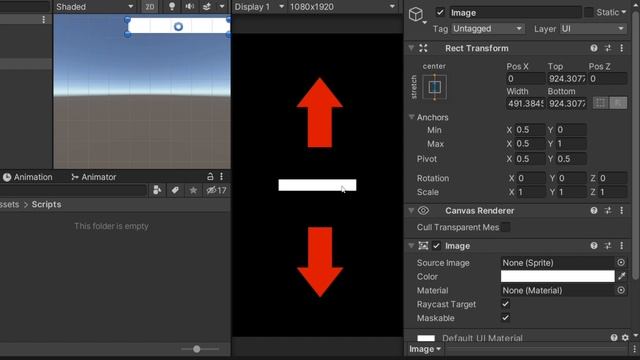The width and height of the screenshot is (640, 360).
Task: Click search by type icon
Action: [x=157, y=190]
